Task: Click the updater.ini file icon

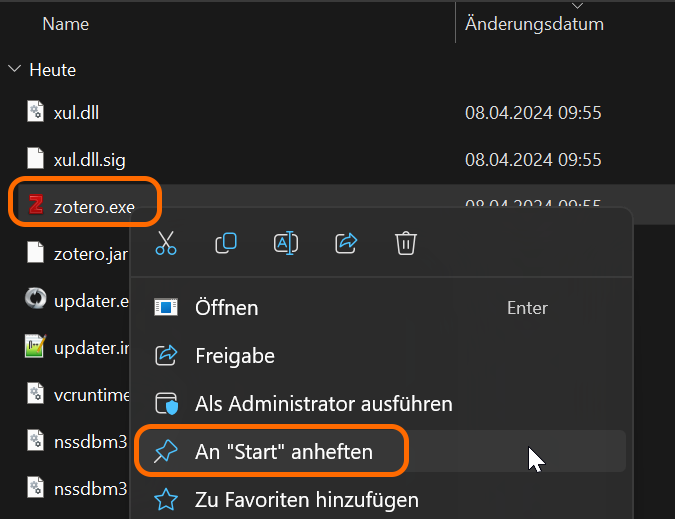Action: click(36, 347)
